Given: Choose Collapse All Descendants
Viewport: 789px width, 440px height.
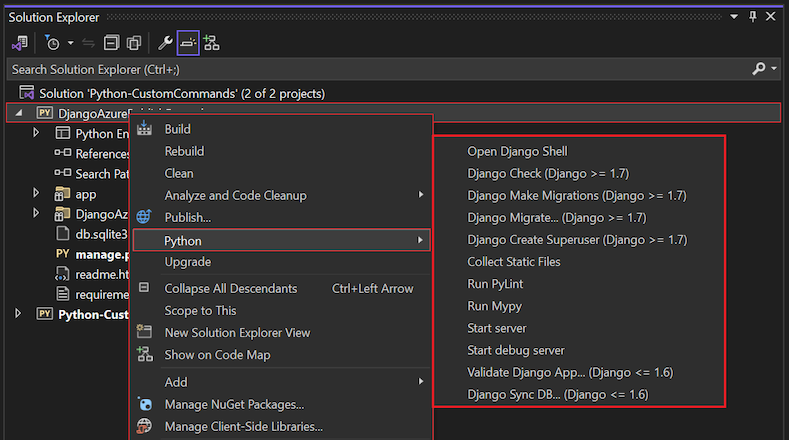Looking at the screenshot, I should pyautogui.click(x=231, y=288).
